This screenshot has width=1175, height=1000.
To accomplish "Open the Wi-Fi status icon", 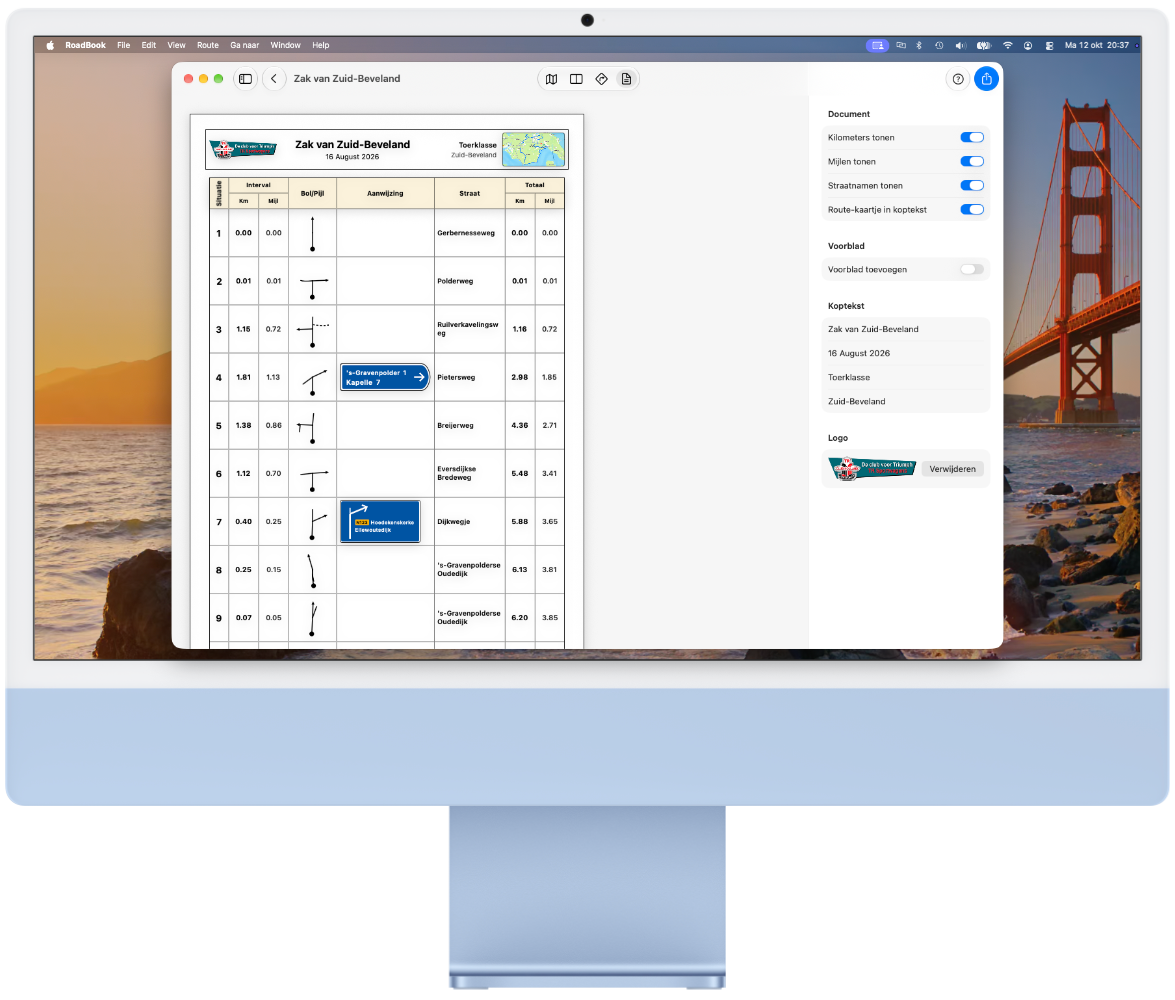I will pyautogui.click(x=1008, y=45).
